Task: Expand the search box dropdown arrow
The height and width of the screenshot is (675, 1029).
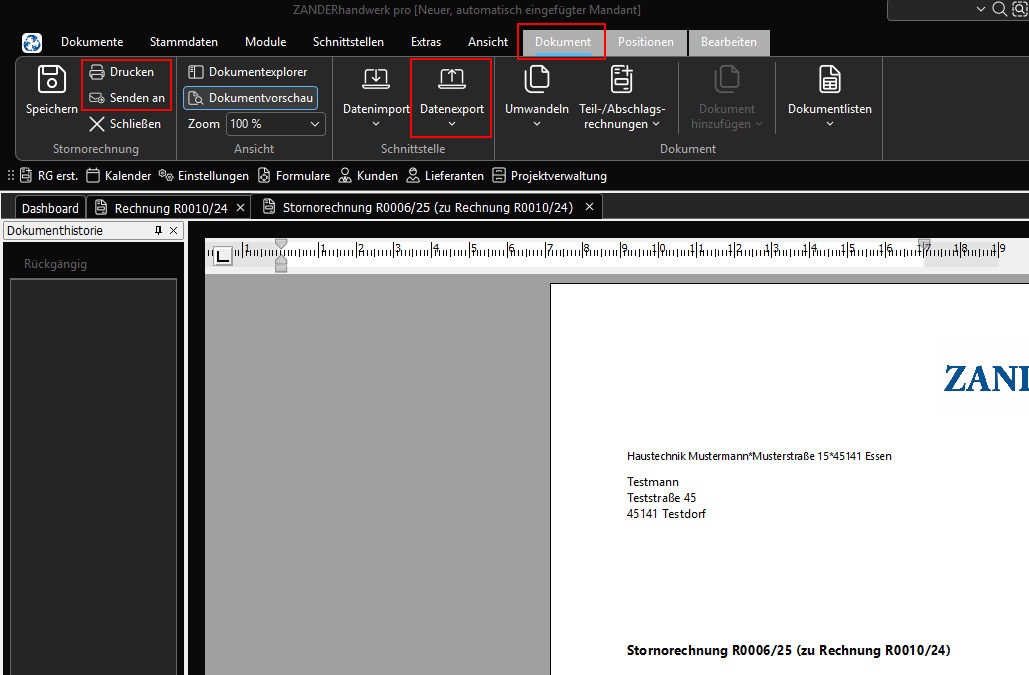Action: point(981,9)
